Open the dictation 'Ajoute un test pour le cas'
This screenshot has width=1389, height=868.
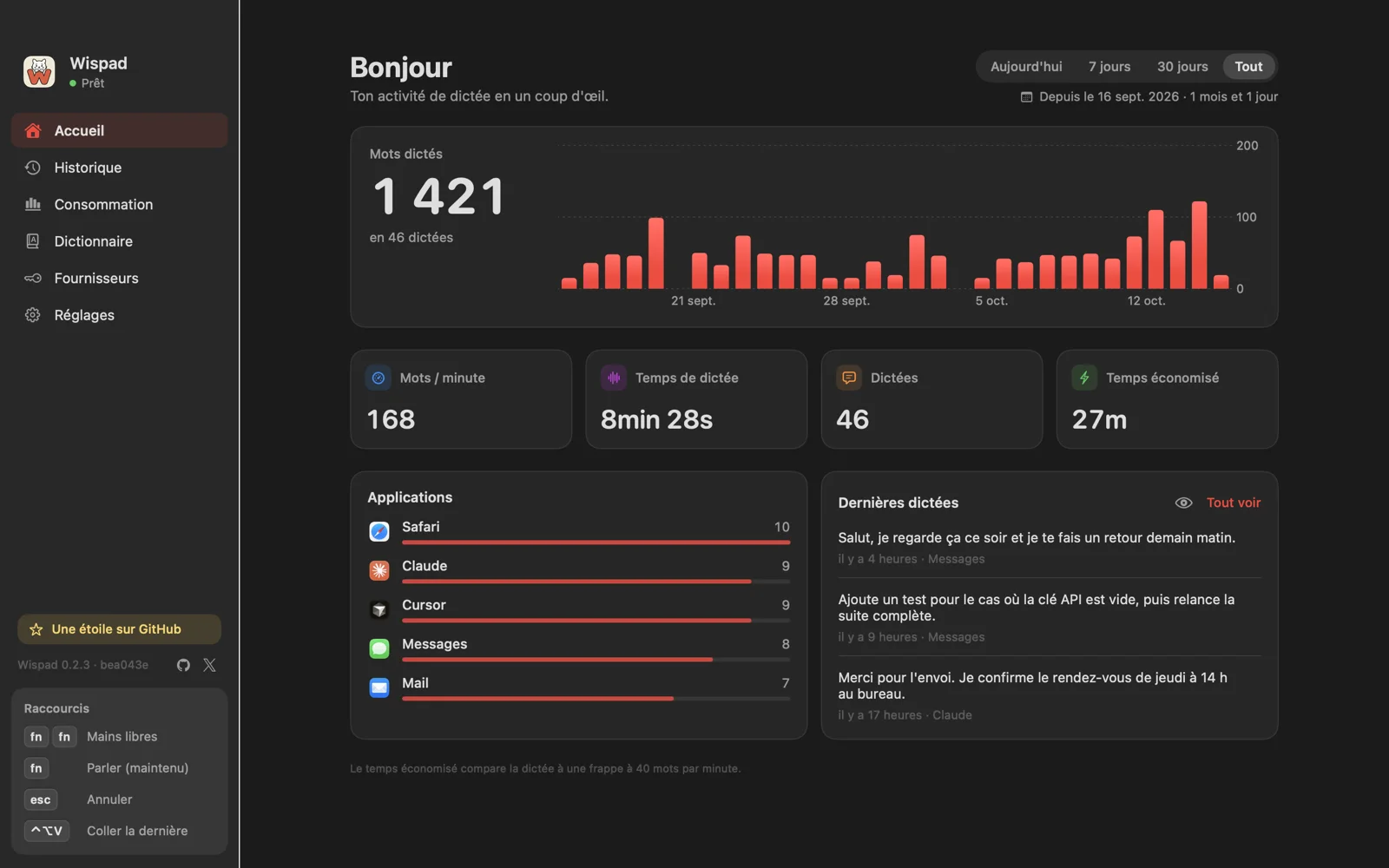1050,617
